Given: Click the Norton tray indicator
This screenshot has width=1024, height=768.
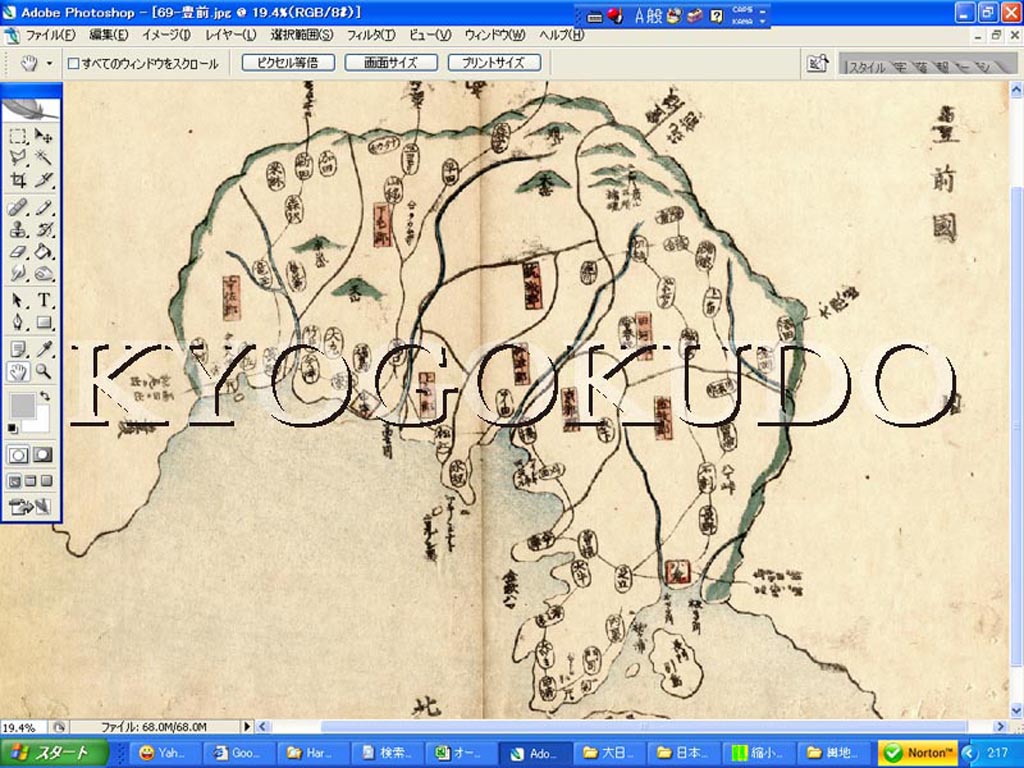Looking at the screenshot, I should click(918, 753).
